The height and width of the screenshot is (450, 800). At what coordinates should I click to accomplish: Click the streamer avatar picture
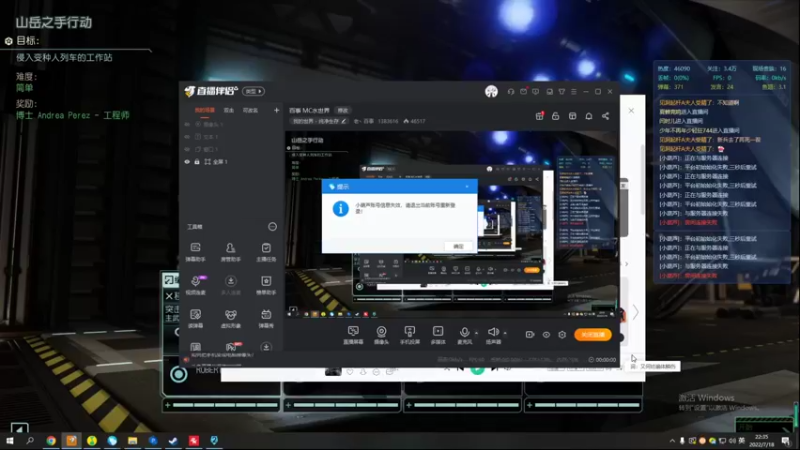tap(491, 91)
